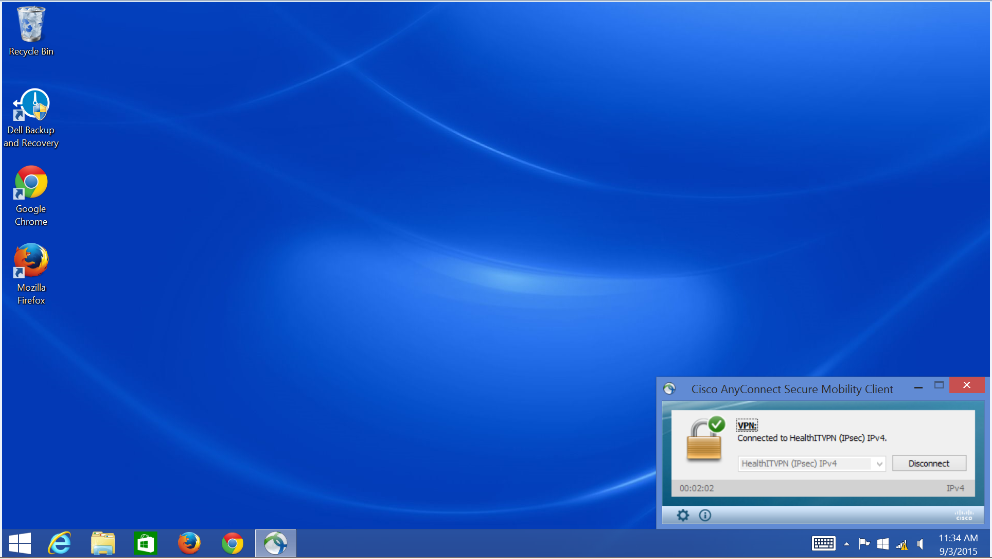Click the Cisco AnyConnect taskbar icon

275,543
